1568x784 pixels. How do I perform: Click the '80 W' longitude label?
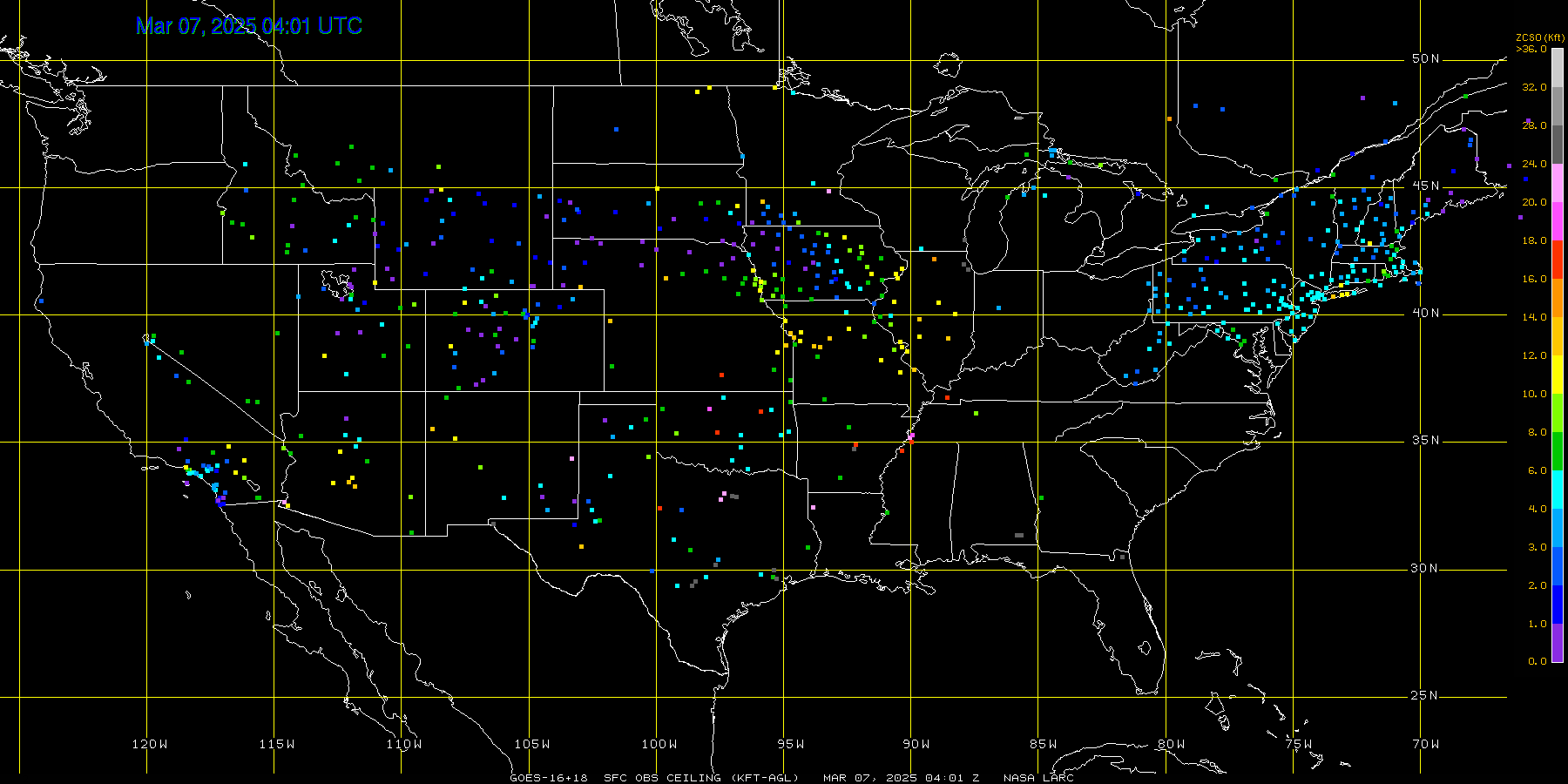pyautogui.click(x=1172, y=744)
